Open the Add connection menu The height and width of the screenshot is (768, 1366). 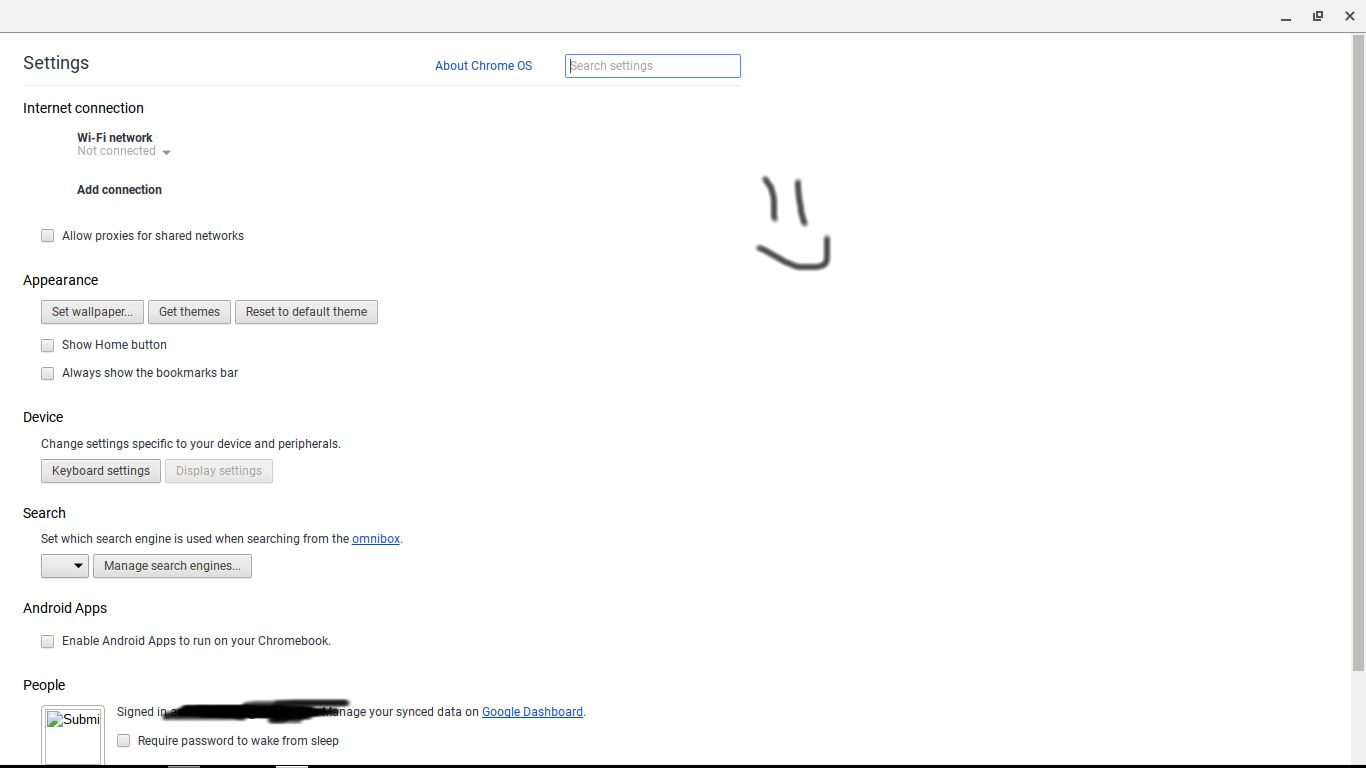119,190
